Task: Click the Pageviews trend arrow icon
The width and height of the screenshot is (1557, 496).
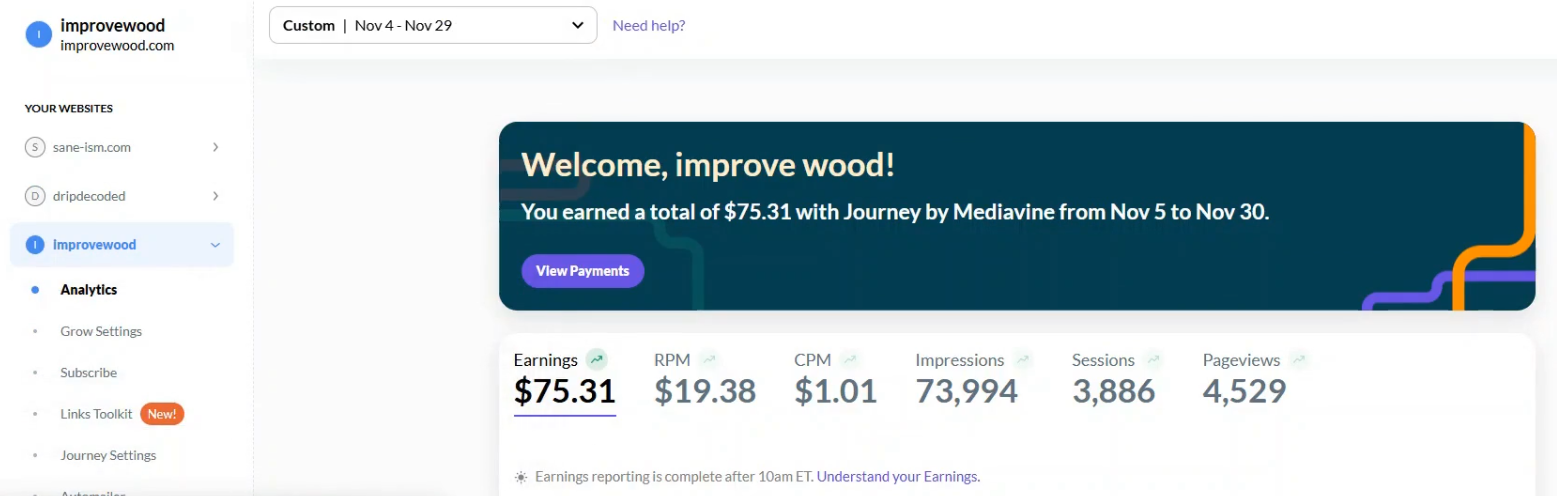Action: pos(1298,359)
